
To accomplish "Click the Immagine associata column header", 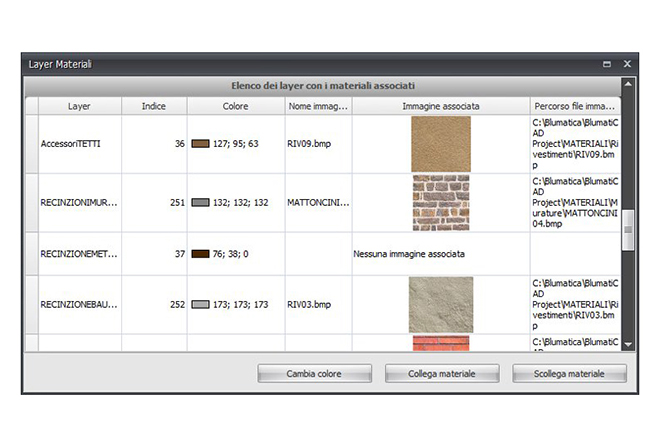I will [x=440, y=105].
